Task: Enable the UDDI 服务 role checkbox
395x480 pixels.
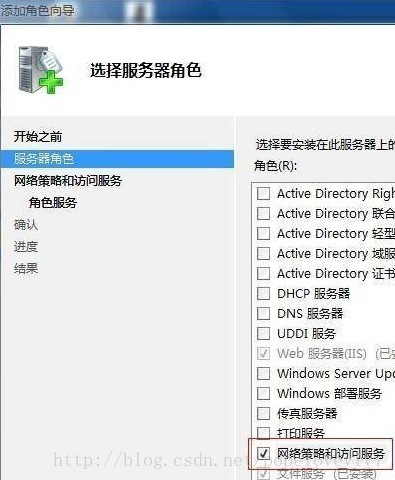Action: click(x=263, y=333)
